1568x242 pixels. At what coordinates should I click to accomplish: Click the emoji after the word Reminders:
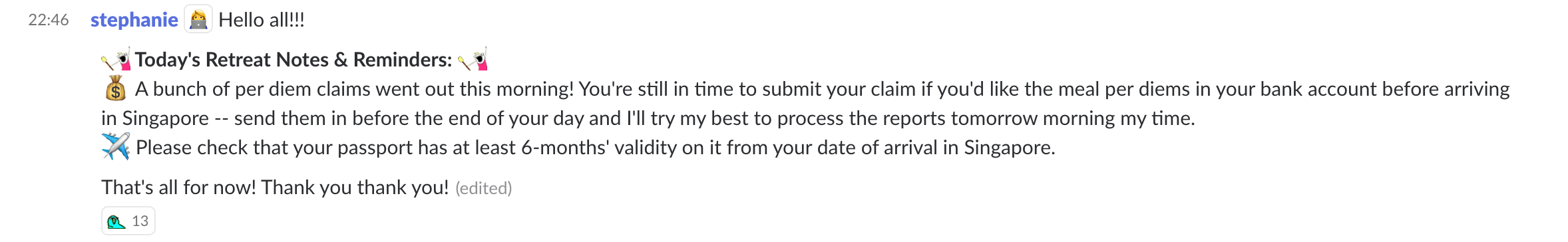coord(473,60)
